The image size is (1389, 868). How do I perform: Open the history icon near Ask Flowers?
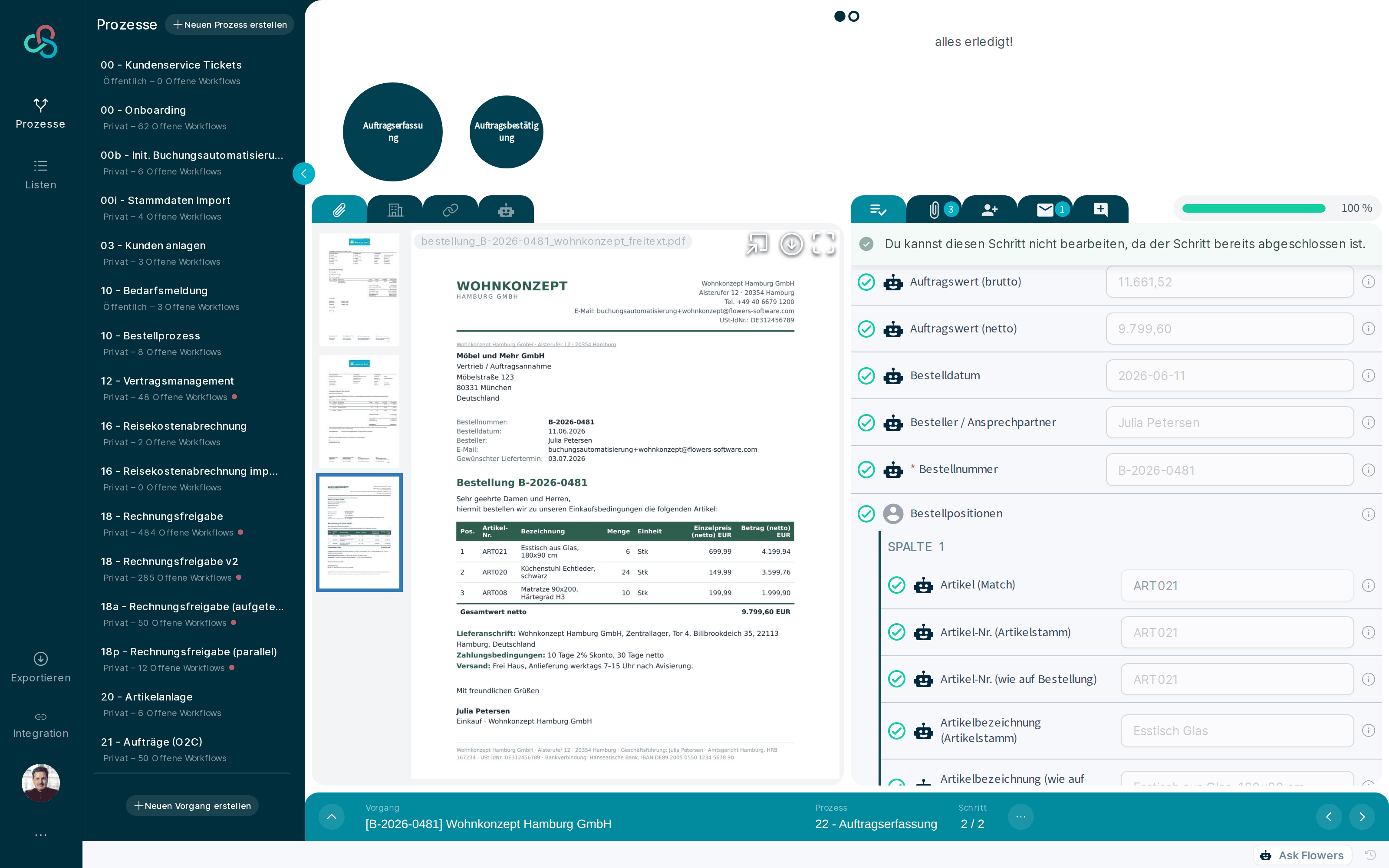[x=1371, y=855]
